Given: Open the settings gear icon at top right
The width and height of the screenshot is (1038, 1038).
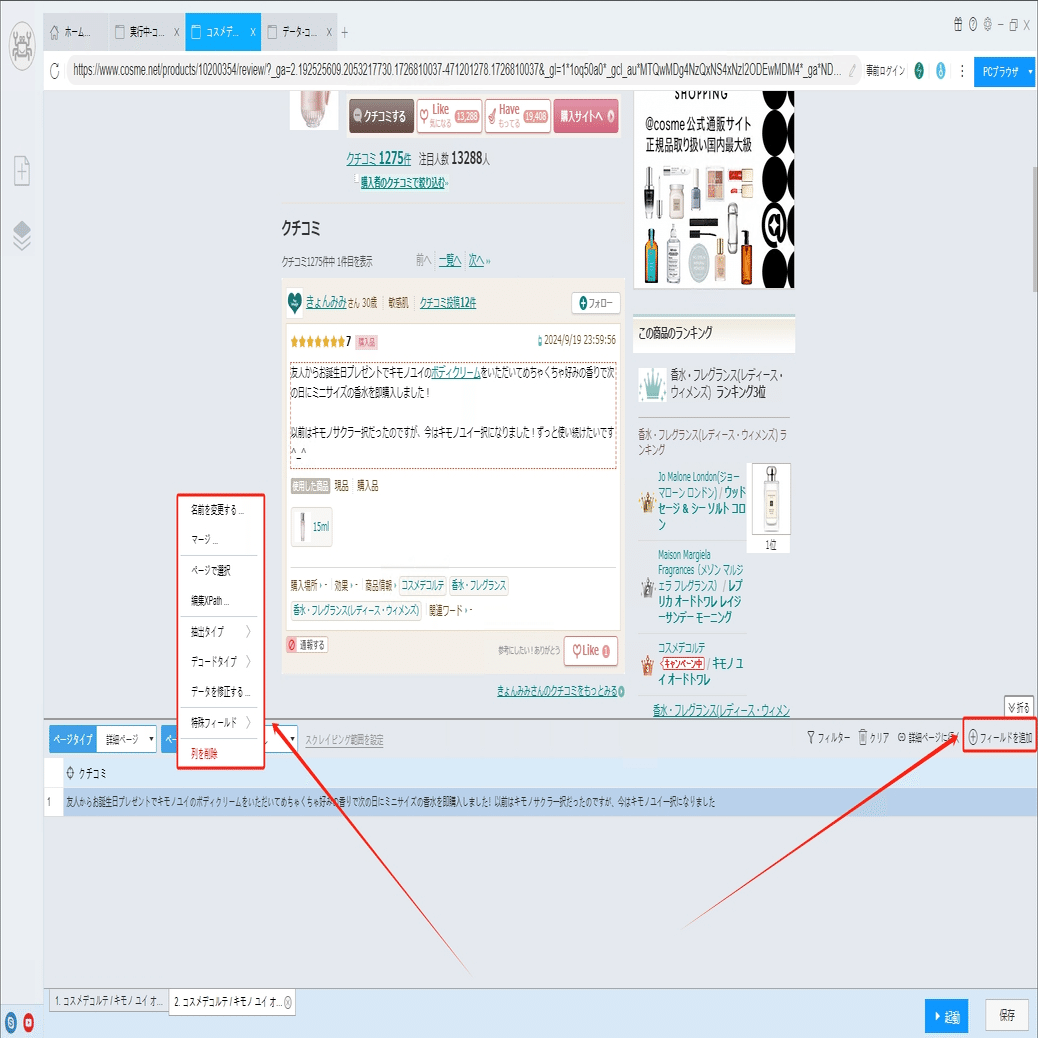Looking at the screenshot, I should coord(988,24).
